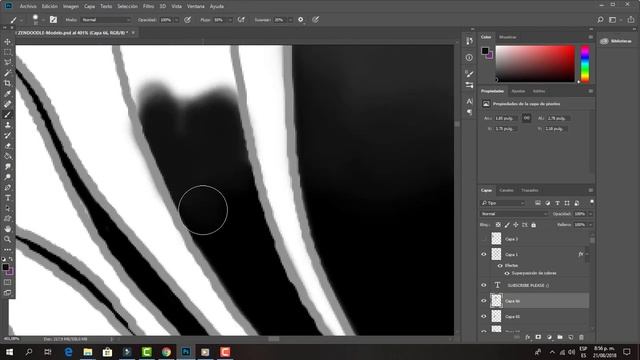Select the Zoom tool
Screen dimensions: 640x360
7,240
